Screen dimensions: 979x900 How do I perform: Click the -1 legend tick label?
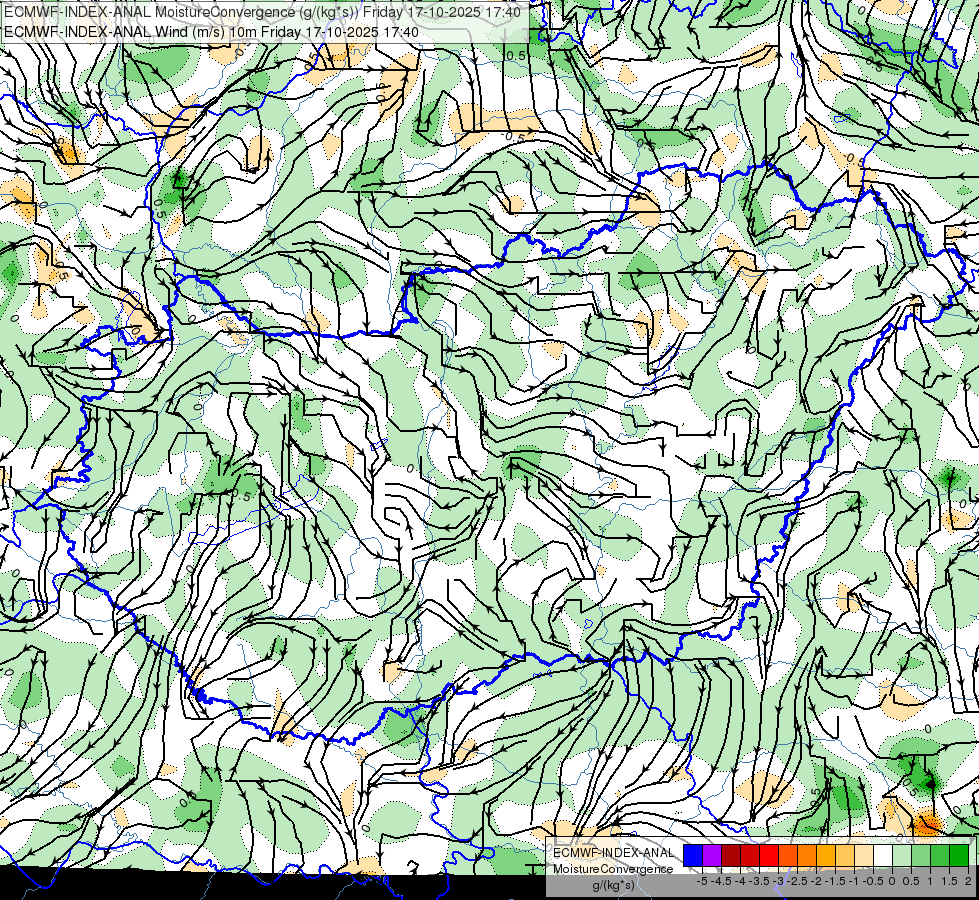pos(854,881)
